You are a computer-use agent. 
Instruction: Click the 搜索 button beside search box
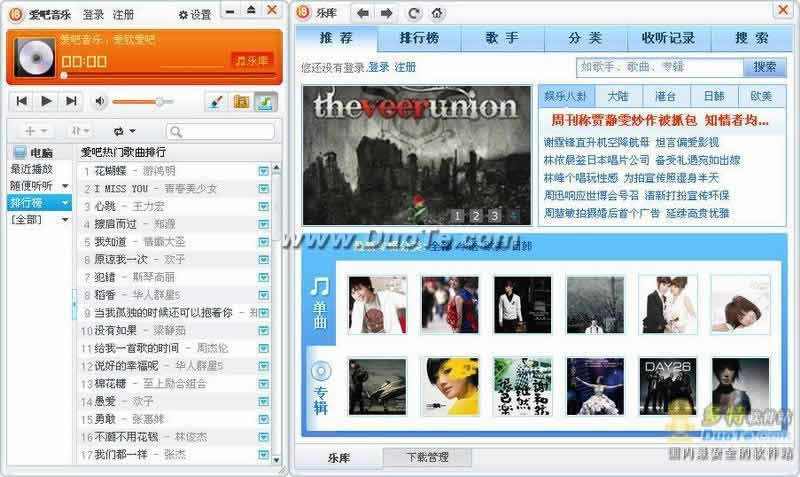(x=764, y=67)
